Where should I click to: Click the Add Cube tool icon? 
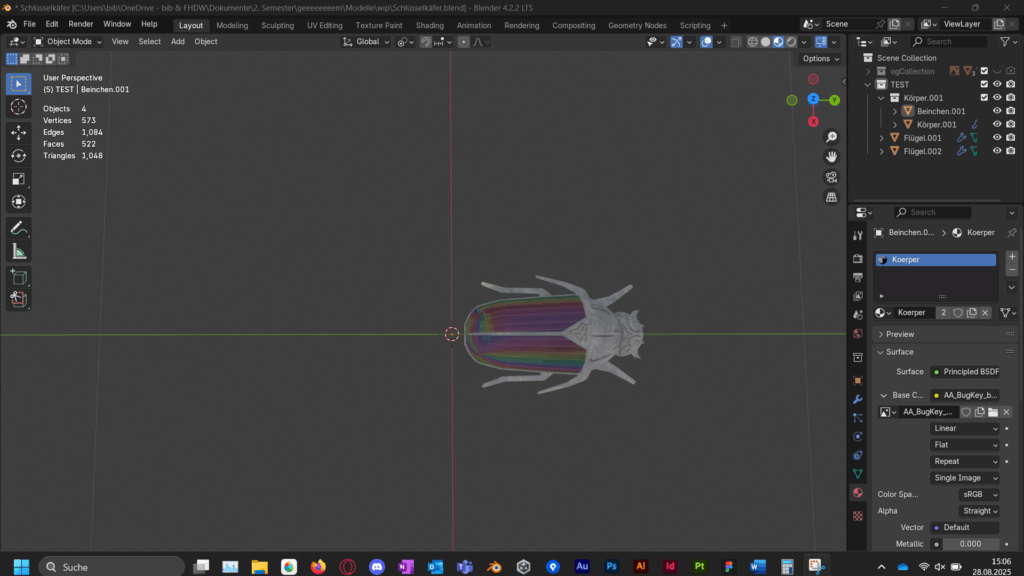[18, 276]
